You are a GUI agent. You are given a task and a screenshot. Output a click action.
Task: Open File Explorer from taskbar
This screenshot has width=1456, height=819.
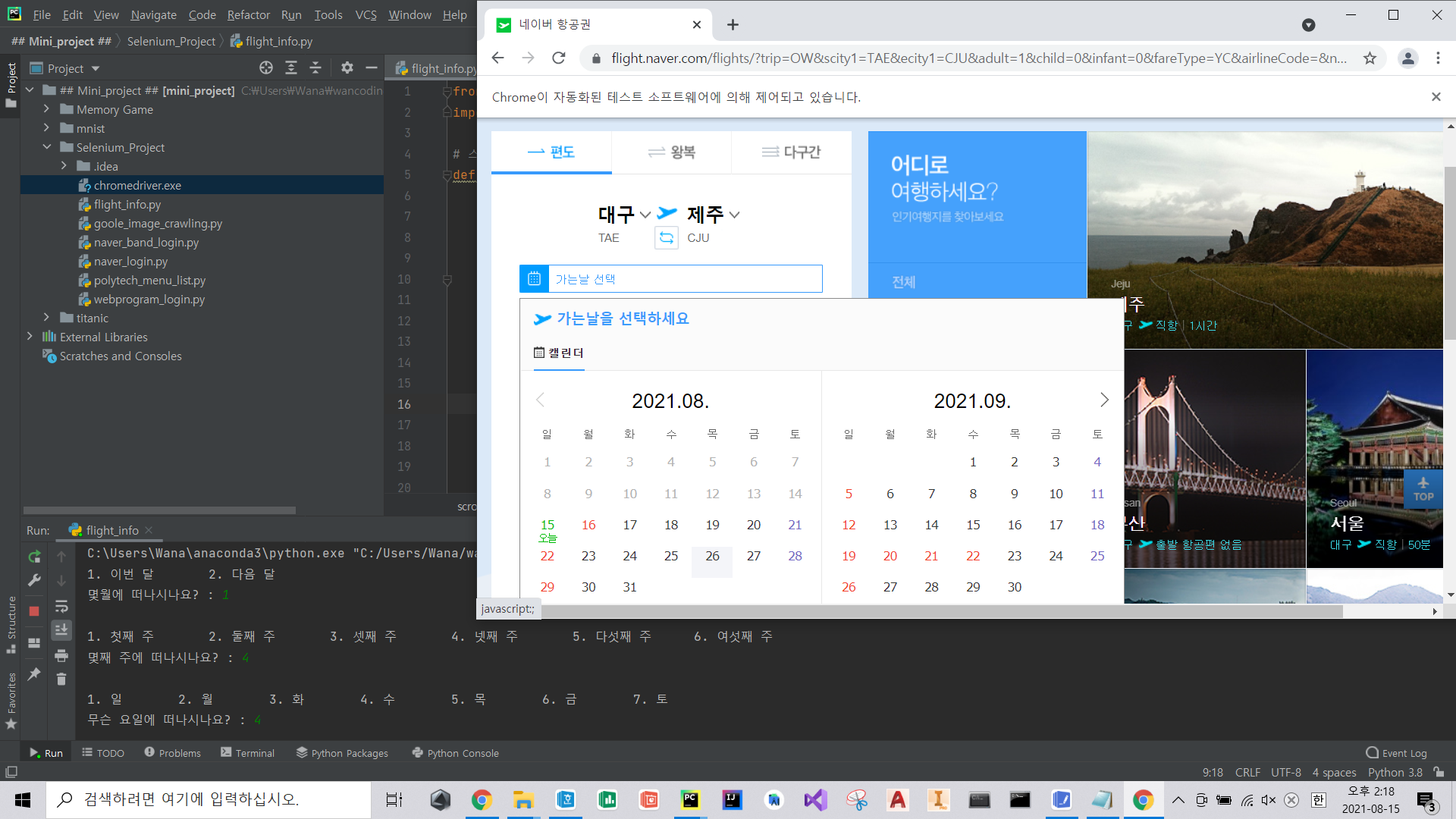(523, 800)
